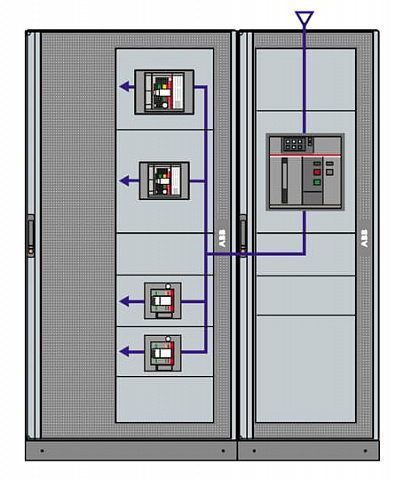Select the large empty bottom panel on right
This screenshot has height=480, width=396.
pyautogui.click(x=305, y=369)
